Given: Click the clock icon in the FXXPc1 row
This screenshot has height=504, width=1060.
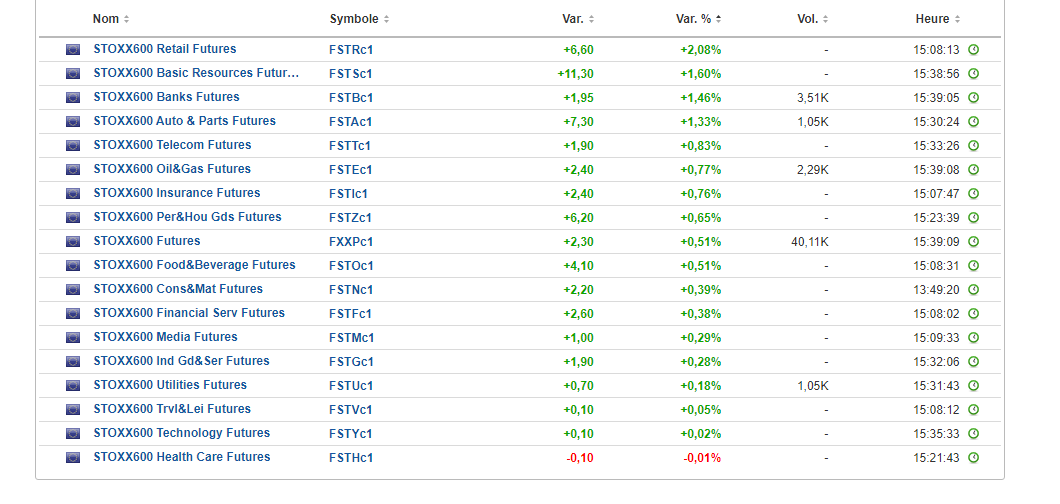Looking at the screenshot, I should pos(973,241).
